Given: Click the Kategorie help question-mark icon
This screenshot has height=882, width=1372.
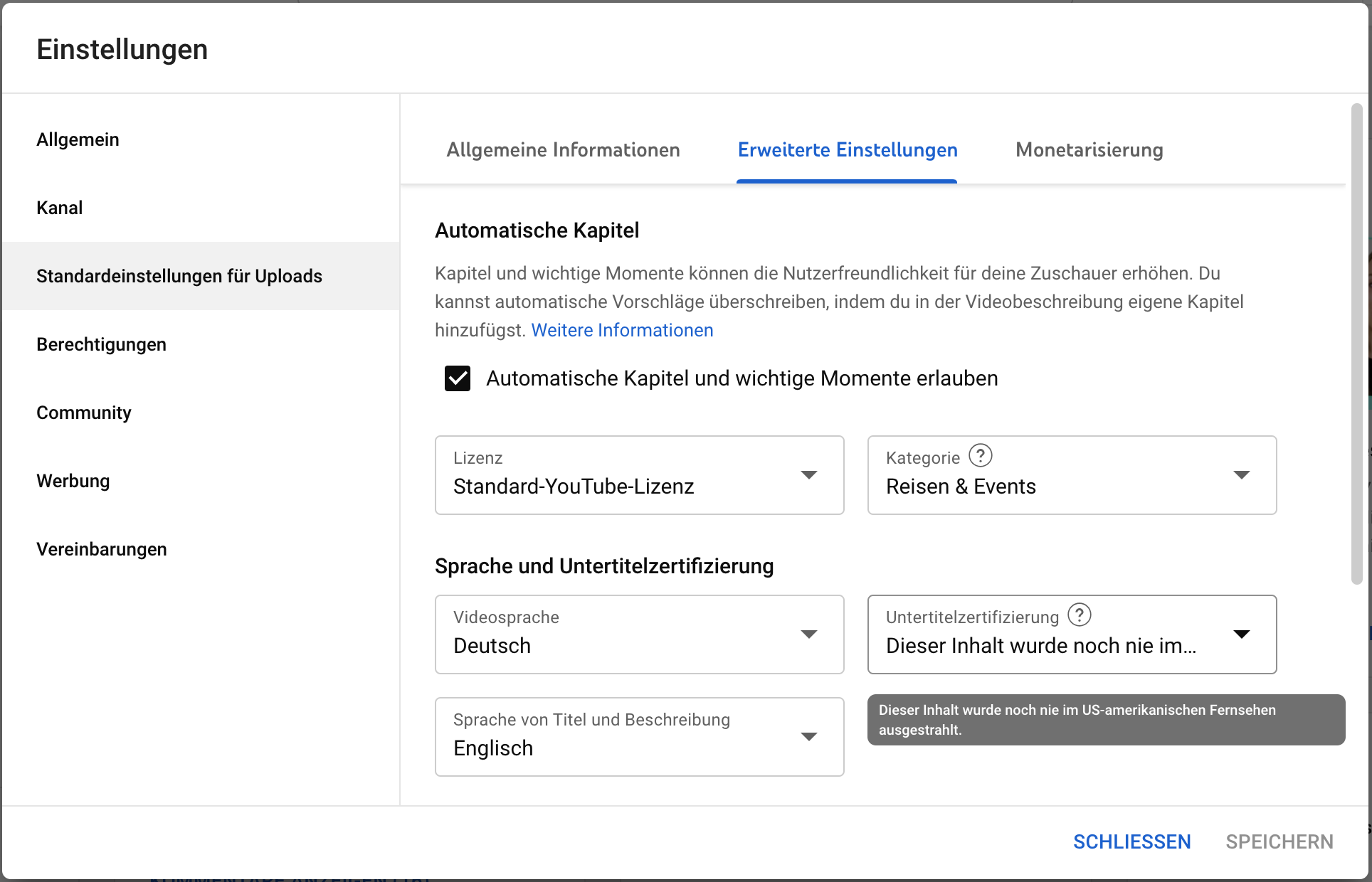Looking at the screenshot, I should (981, 455).
